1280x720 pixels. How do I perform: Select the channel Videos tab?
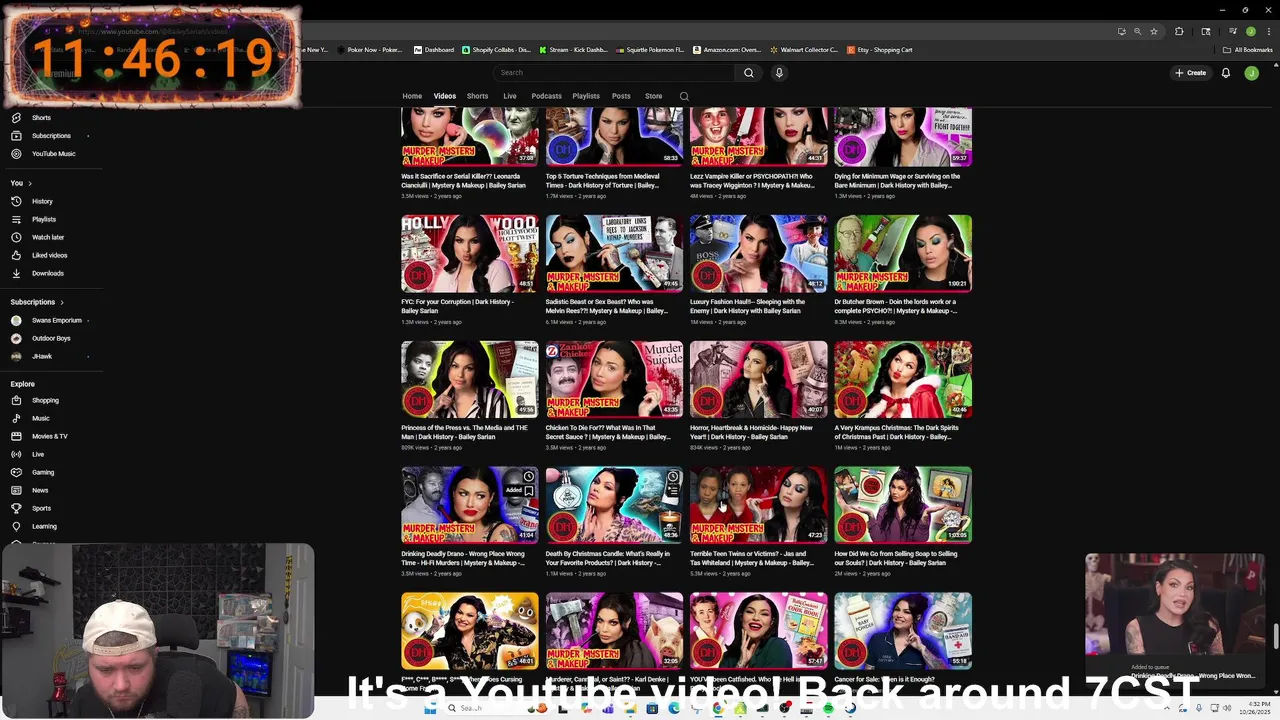point(445,96)
